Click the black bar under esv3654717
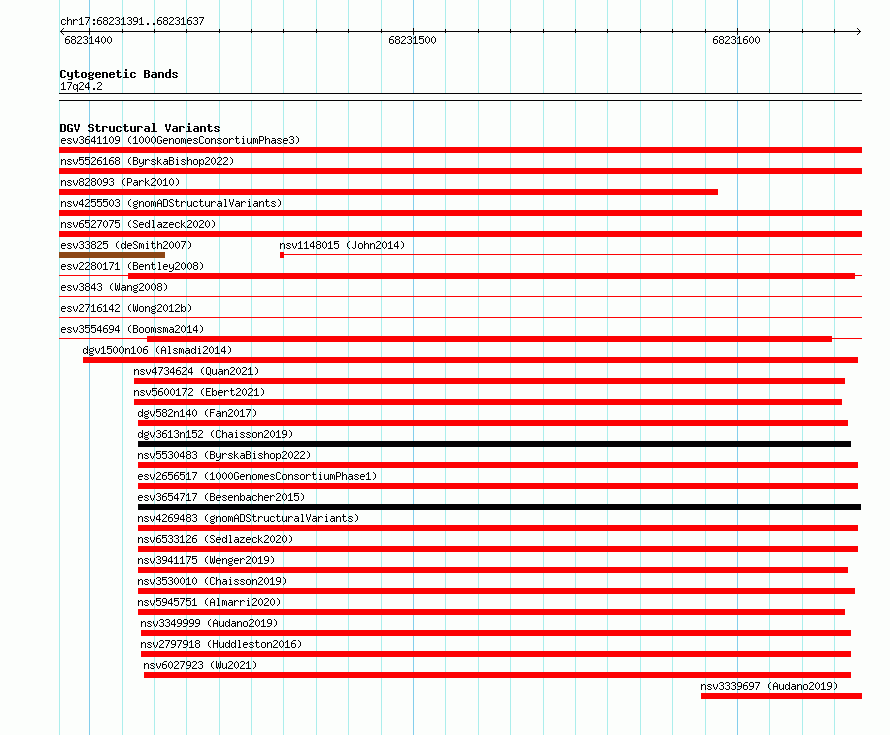 [499, 507]
